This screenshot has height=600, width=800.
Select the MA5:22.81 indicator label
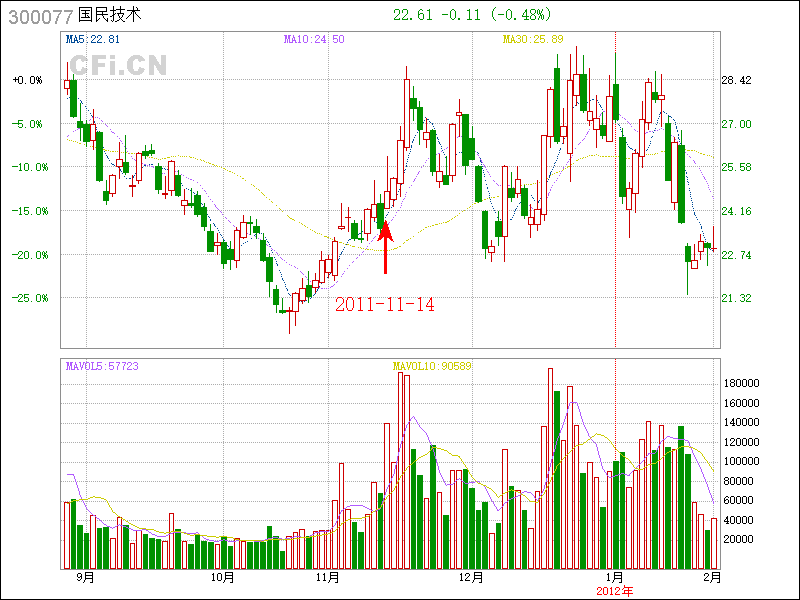tap(92, 39)
